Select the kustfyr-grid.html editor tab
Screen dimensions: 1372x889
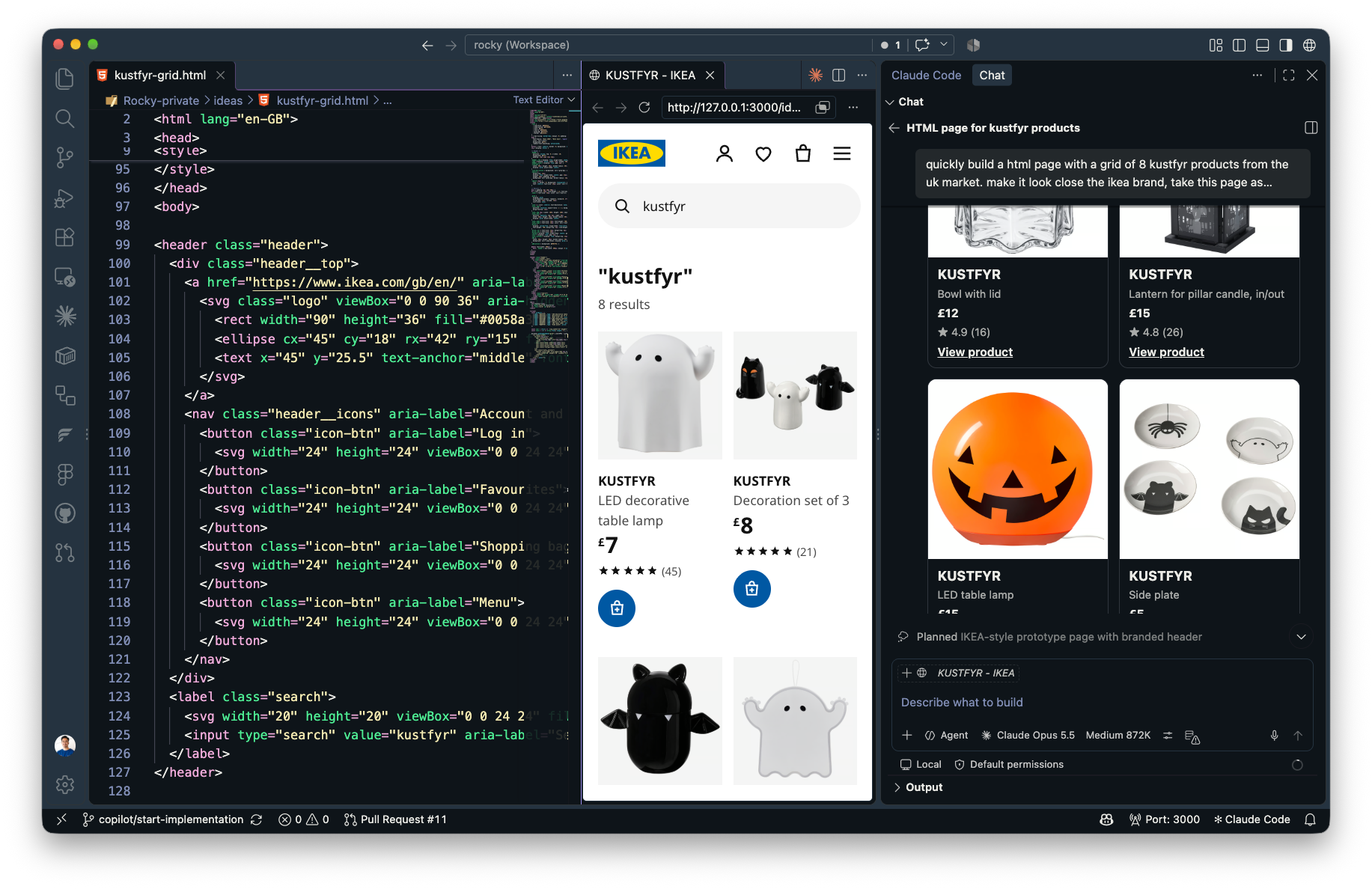click(160, 75)
